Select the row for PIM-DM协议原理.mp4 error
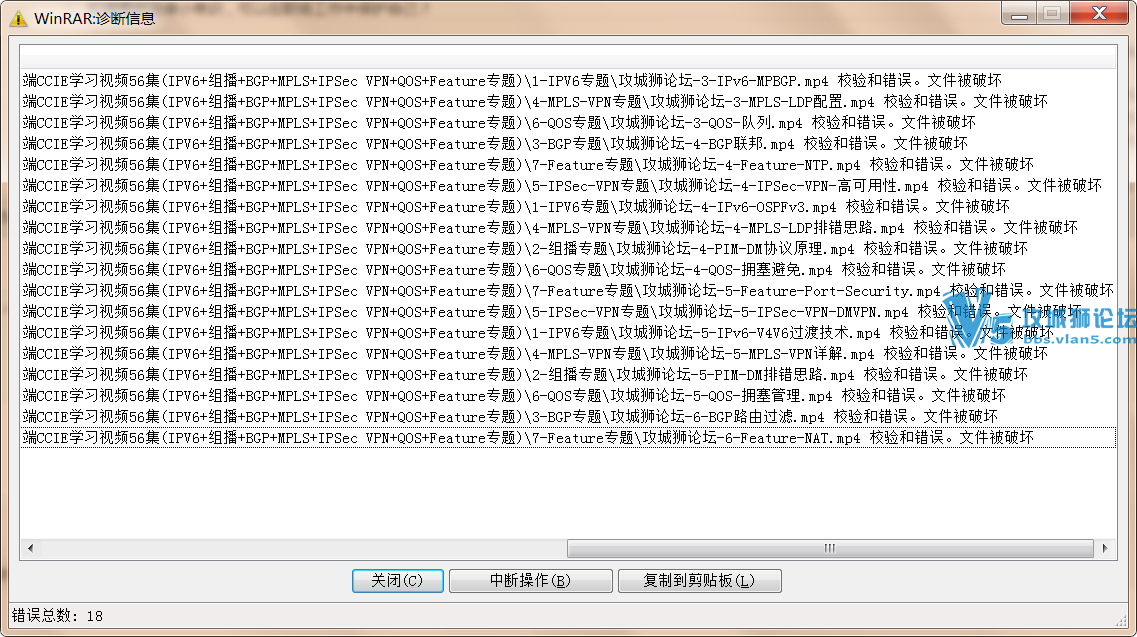The width and height of the screenshot is (1137, 637). click(568, 249)
